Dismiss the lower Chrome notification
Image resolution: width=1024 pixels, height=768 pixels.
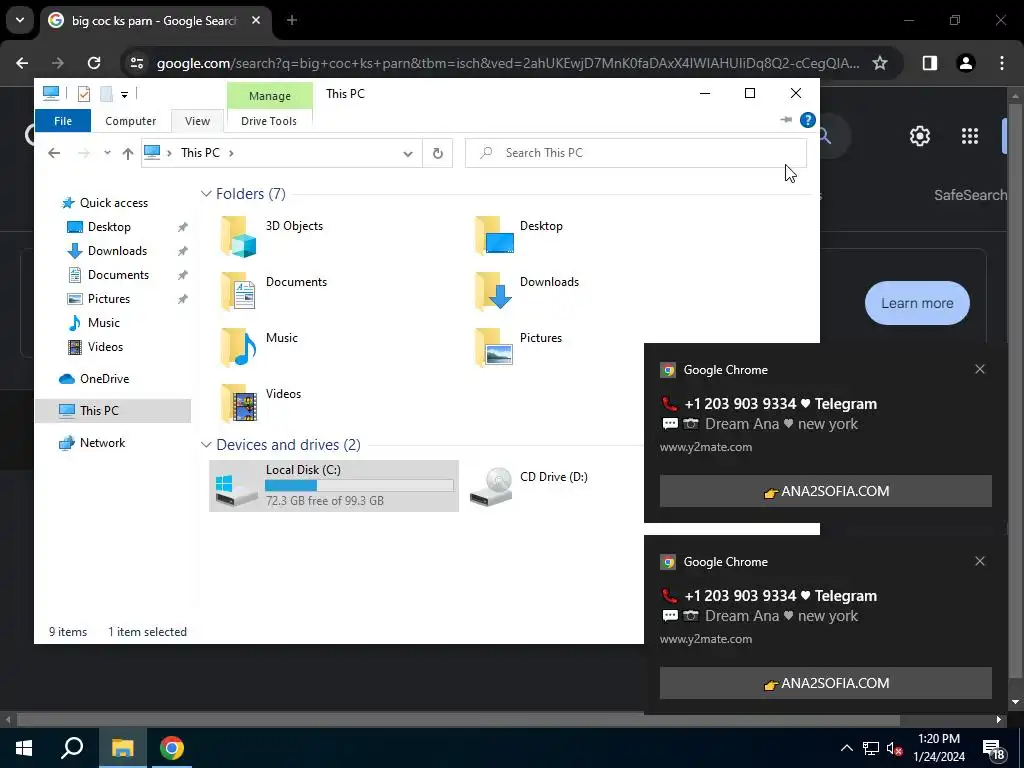click(980, 561)
